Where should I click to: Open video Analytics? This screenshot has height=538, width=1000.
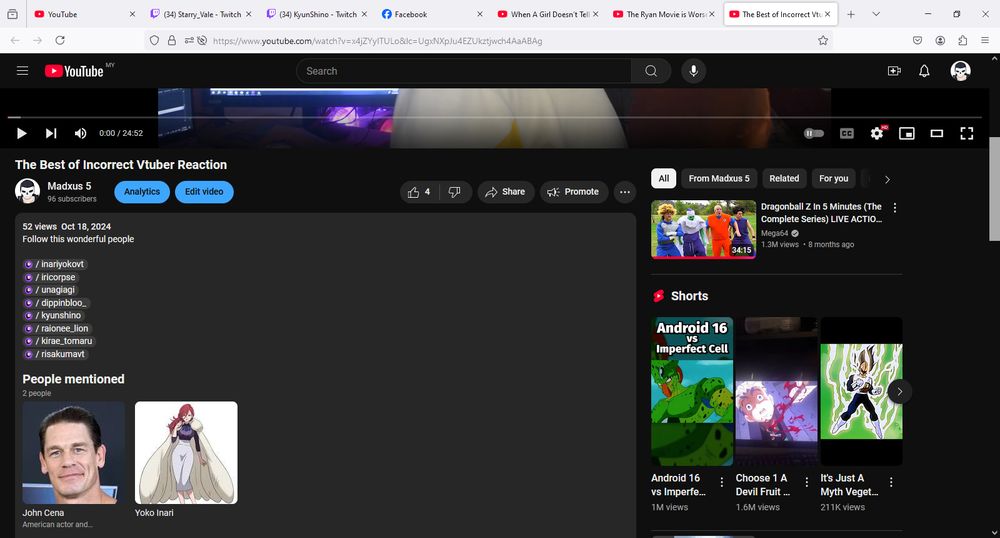coord(142,192)
